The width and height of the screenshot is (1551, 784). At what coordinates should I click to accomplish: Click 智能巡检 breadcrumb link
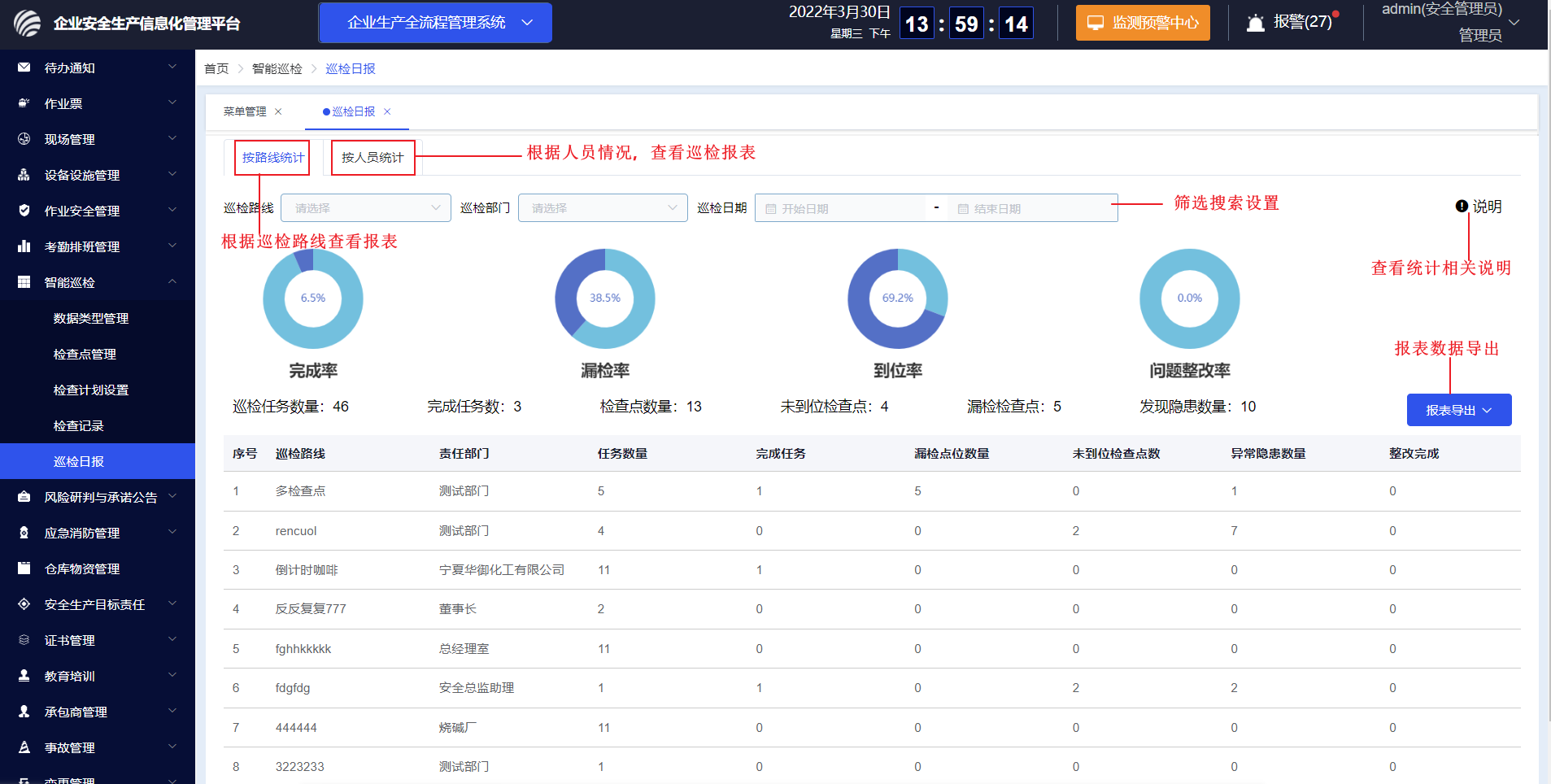[277, 68]
